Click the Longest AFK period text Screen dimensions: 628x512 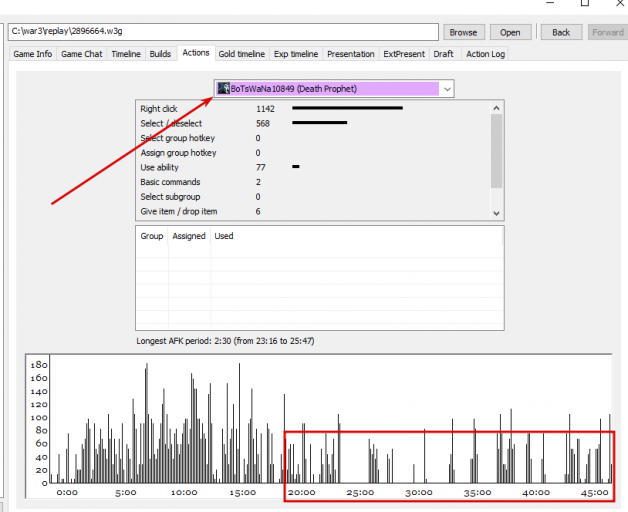tap(225, 341)
